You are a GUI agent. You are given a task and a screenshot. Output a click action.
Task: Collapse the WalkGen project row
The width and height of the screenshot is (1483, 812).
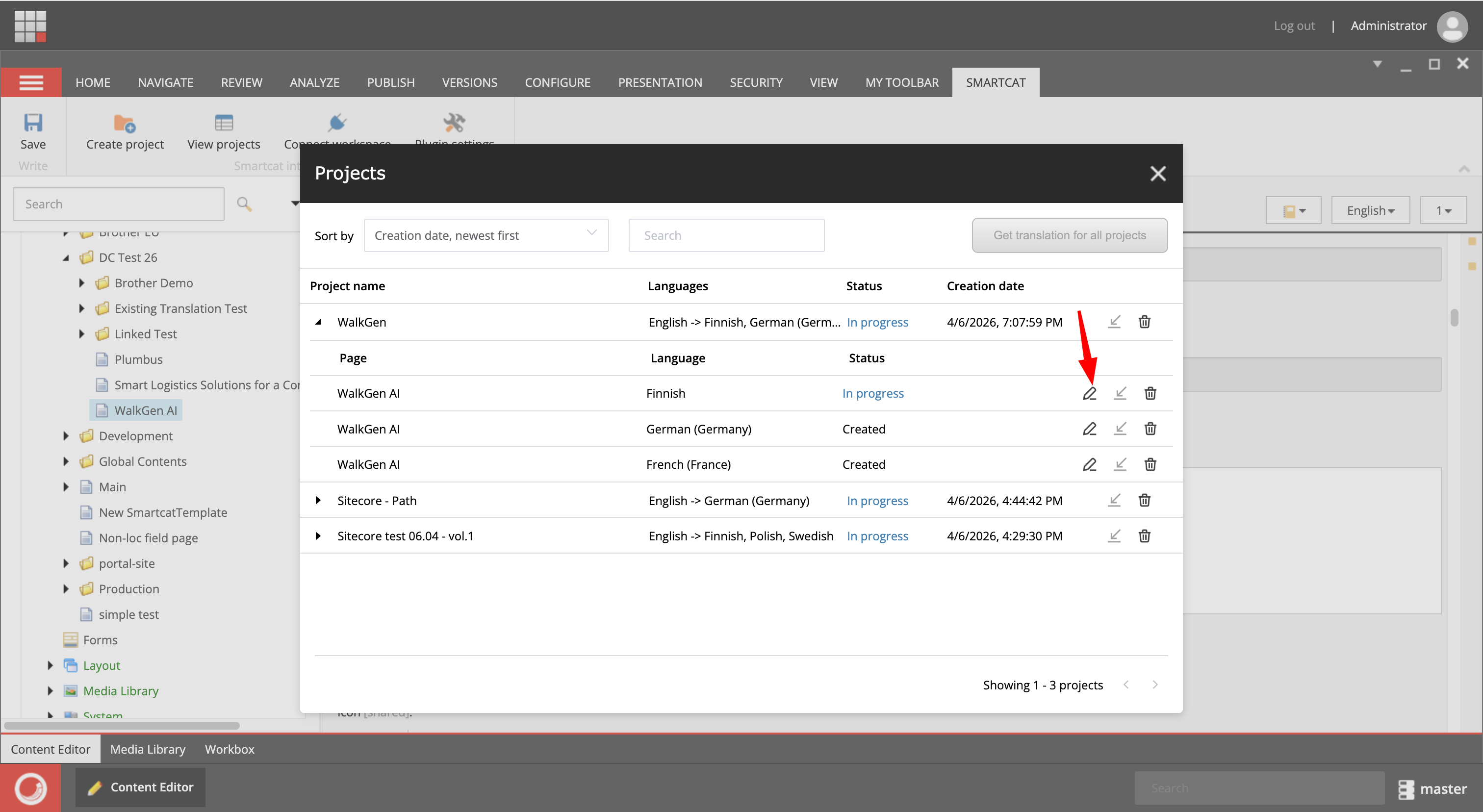coord(318,322)
